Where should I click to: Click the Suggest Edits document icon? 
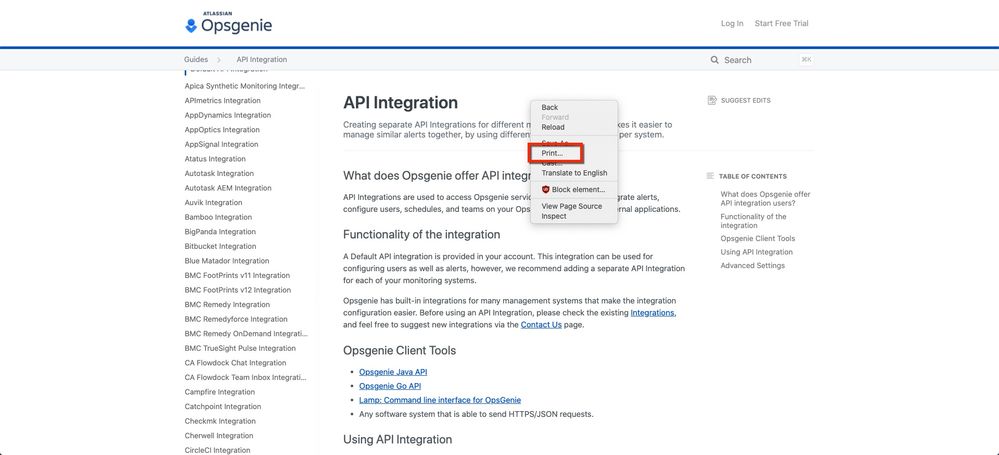click(712, 100)
